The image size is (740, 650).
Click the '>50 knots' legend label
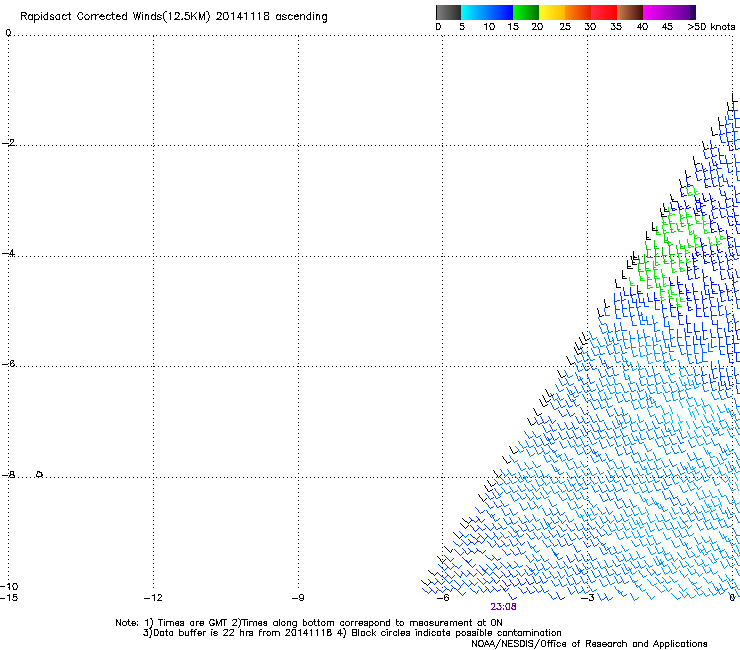pyautogui.click(x=711, y=27)
